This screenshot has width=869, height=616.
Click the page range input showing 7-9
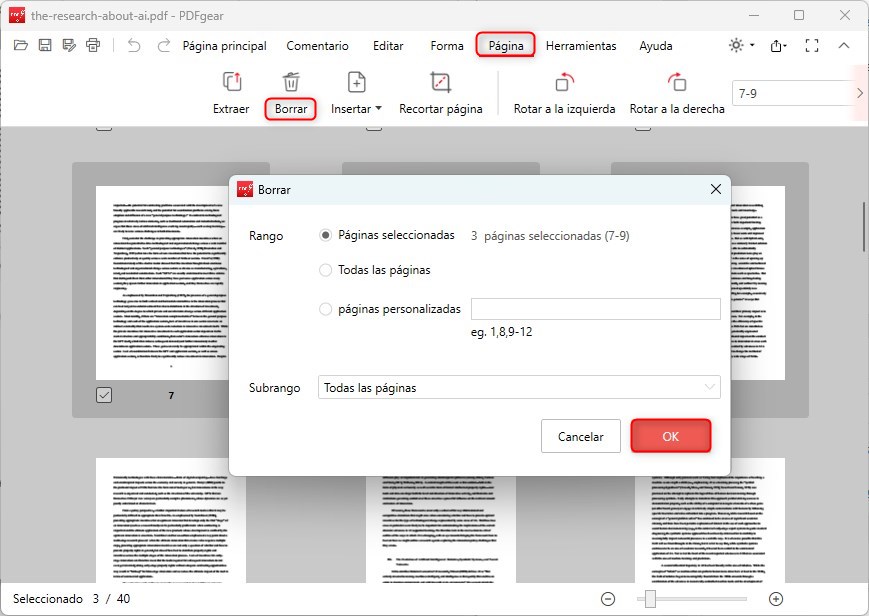coord(793,92)
